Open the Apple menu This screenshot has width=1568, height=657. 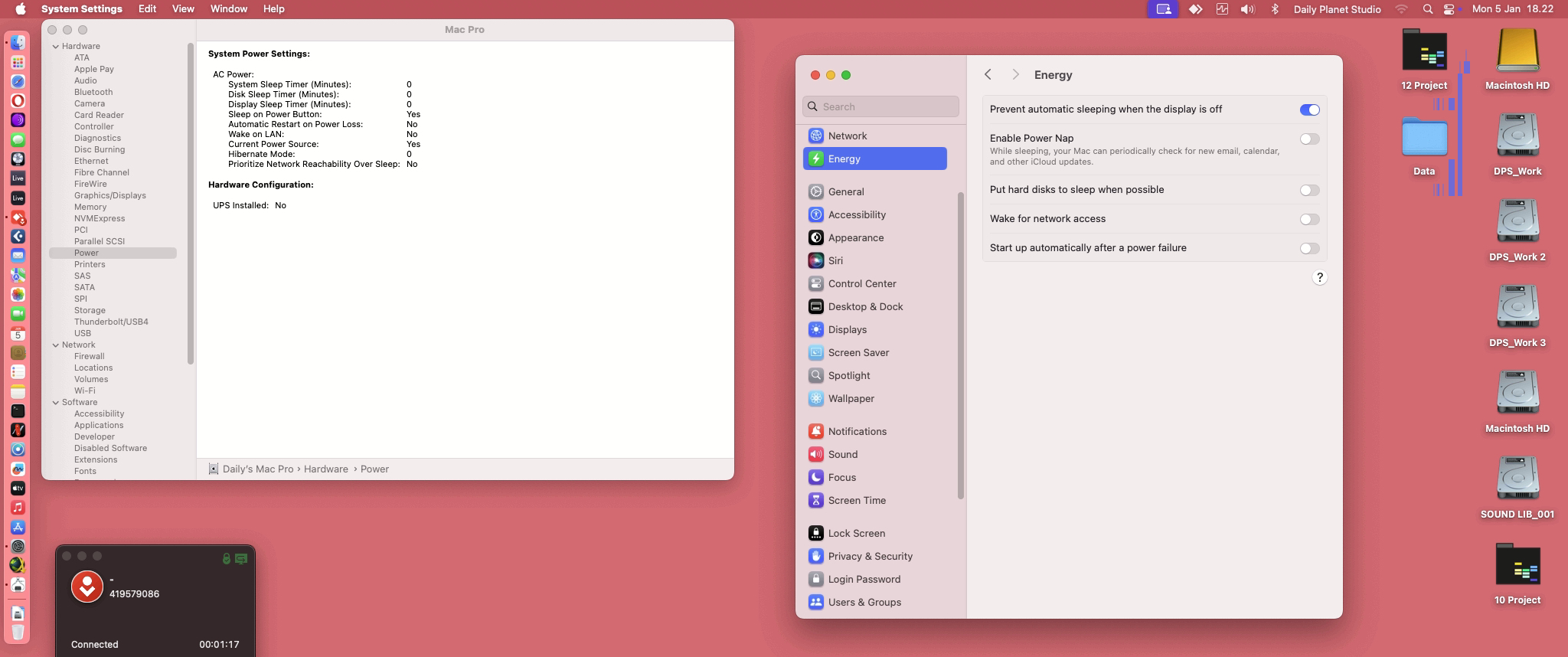[x=21, y=9]
